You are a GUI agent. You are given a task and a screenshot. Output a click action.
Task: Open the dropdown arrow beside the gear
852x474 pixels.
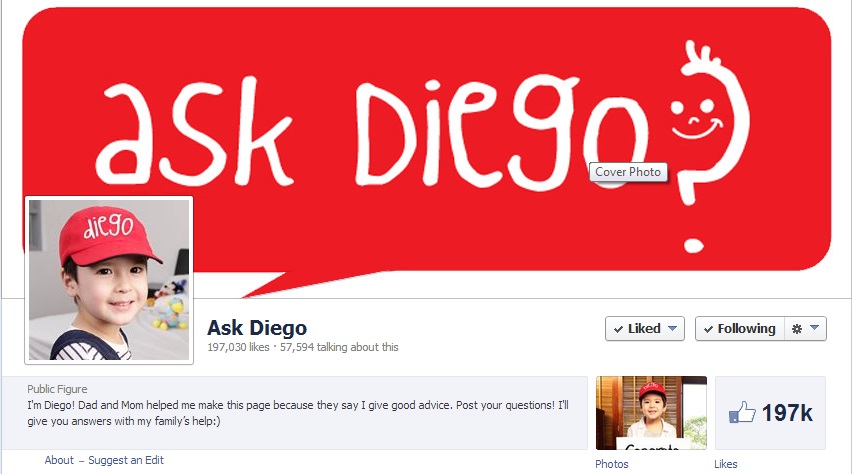point(814,328)
